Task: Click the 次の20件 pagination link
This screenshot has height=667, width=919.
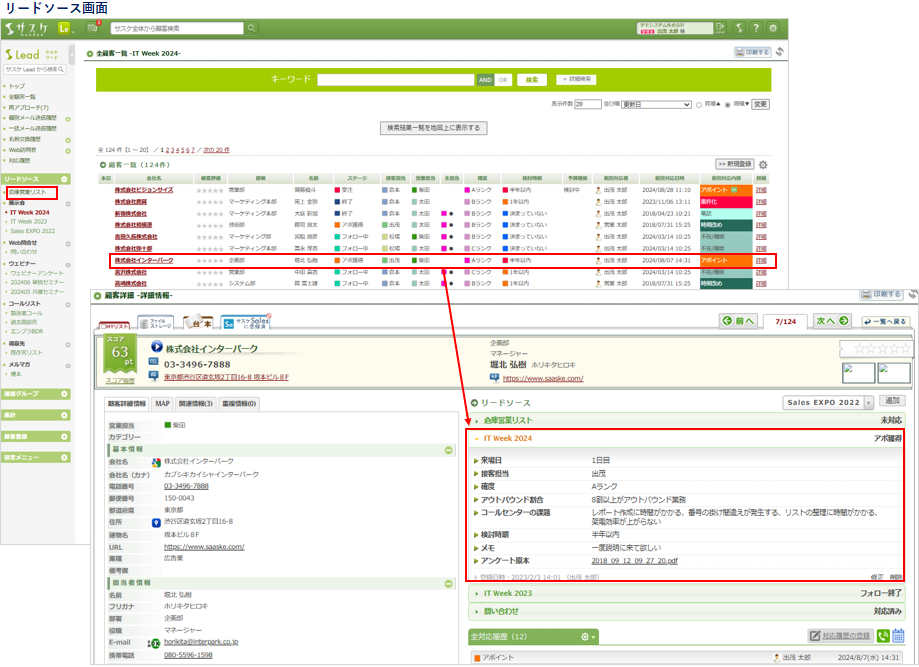Action: coord(216,150)
